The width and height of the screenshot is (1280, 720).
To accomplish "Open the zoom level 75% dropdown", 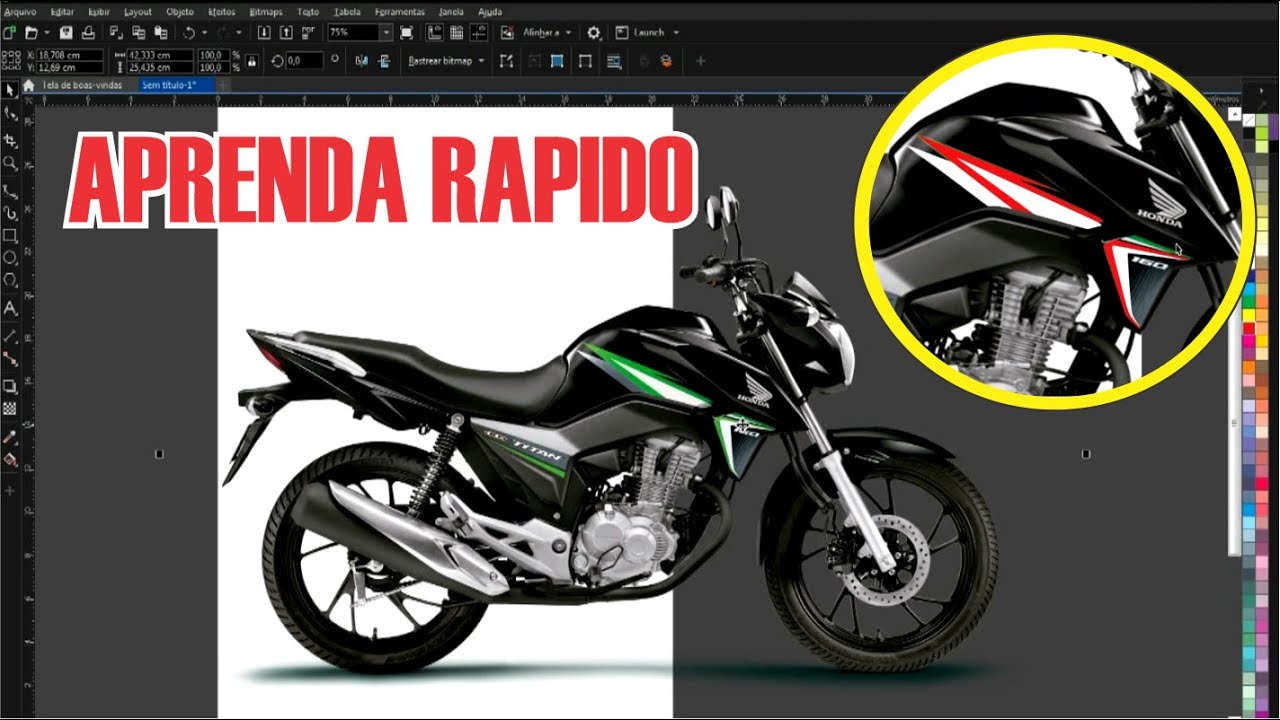I will (386, 33).
